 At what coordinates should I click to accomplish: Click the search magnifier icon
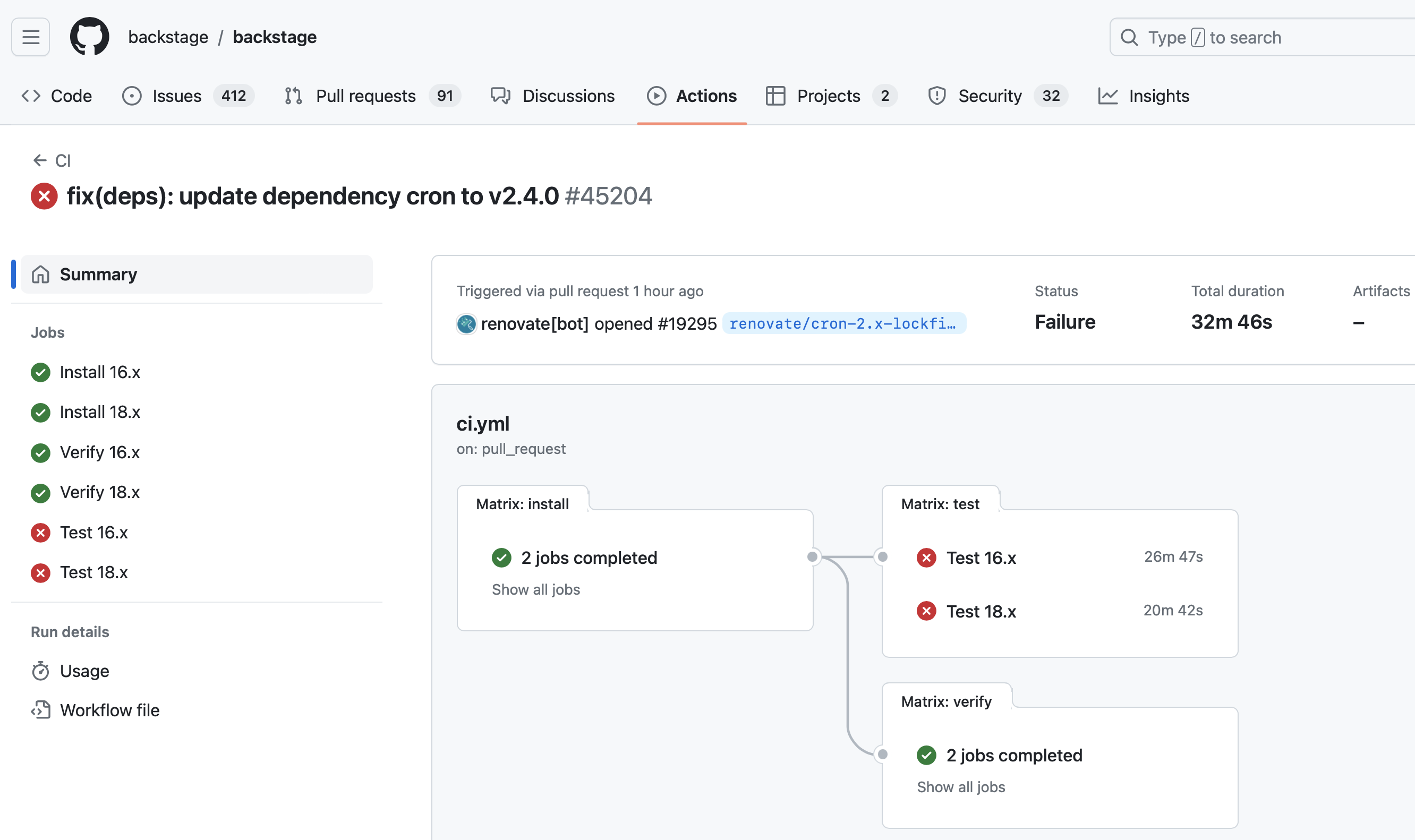1129,37
